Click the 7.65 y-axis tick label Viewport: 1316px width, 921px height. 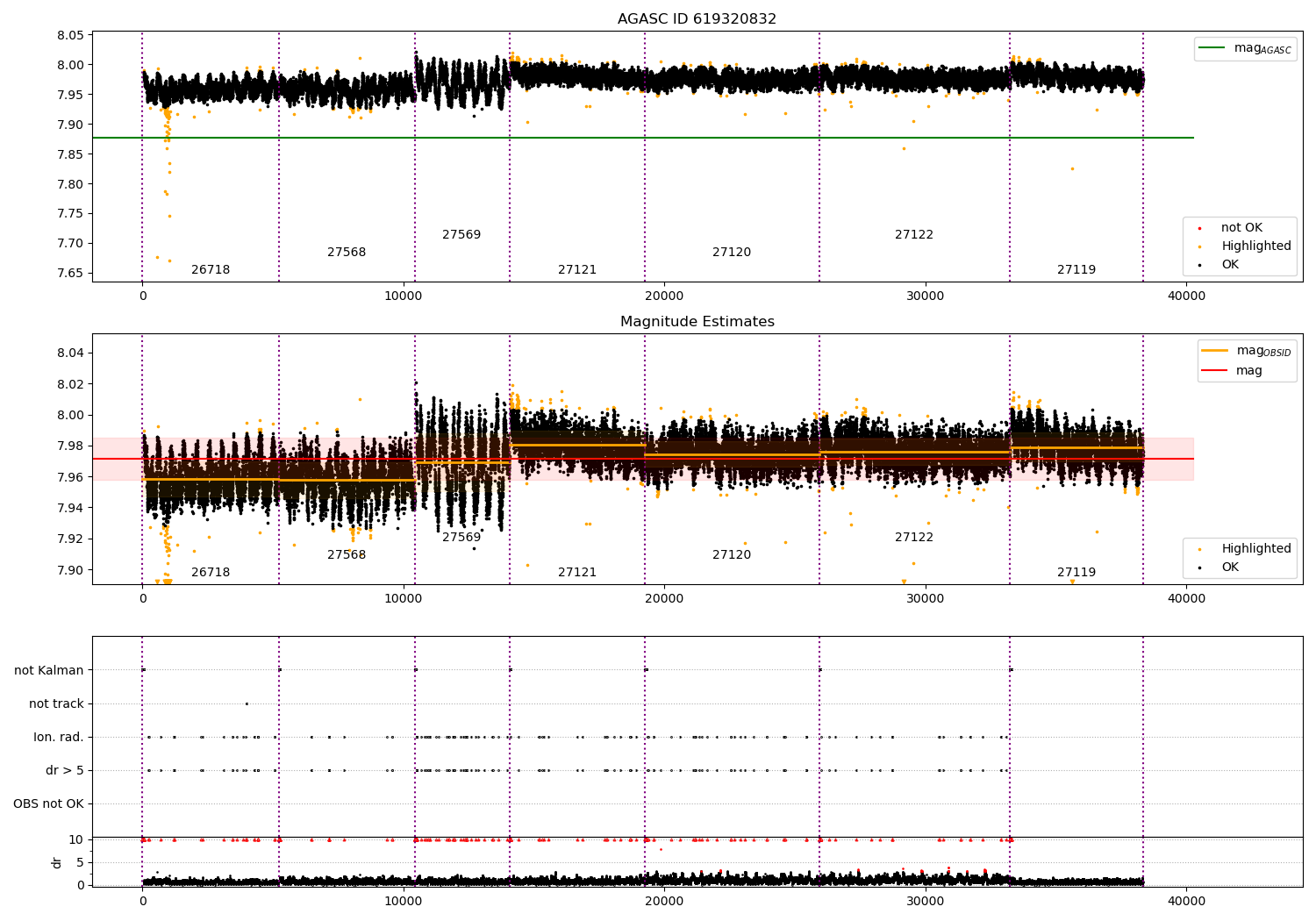[70, 274]
